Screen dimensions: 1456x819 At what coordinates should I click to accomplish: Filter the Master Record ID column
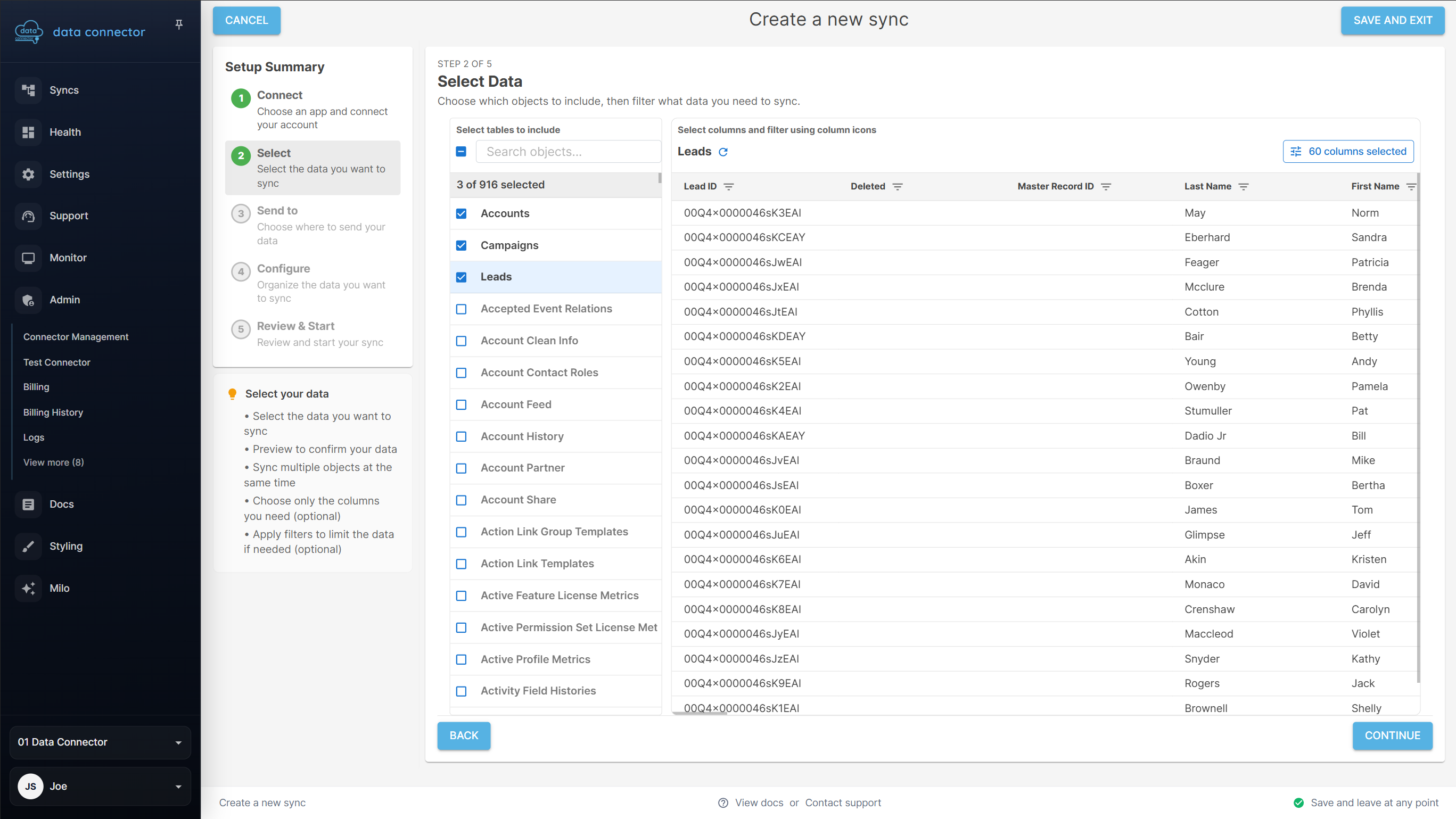click(x=1106, y=186)
